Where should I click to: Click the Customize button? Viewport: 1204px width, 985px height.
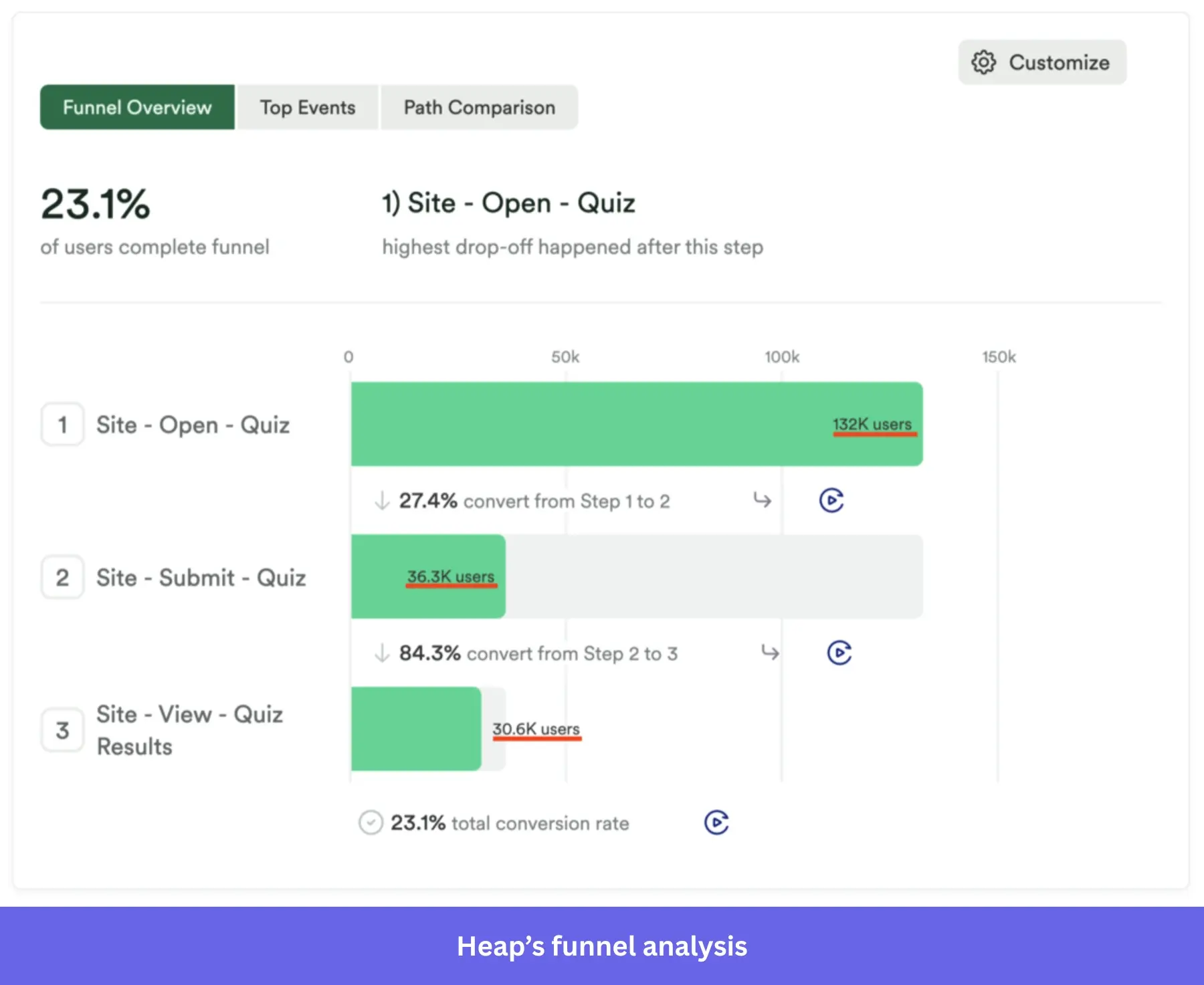1042,62
